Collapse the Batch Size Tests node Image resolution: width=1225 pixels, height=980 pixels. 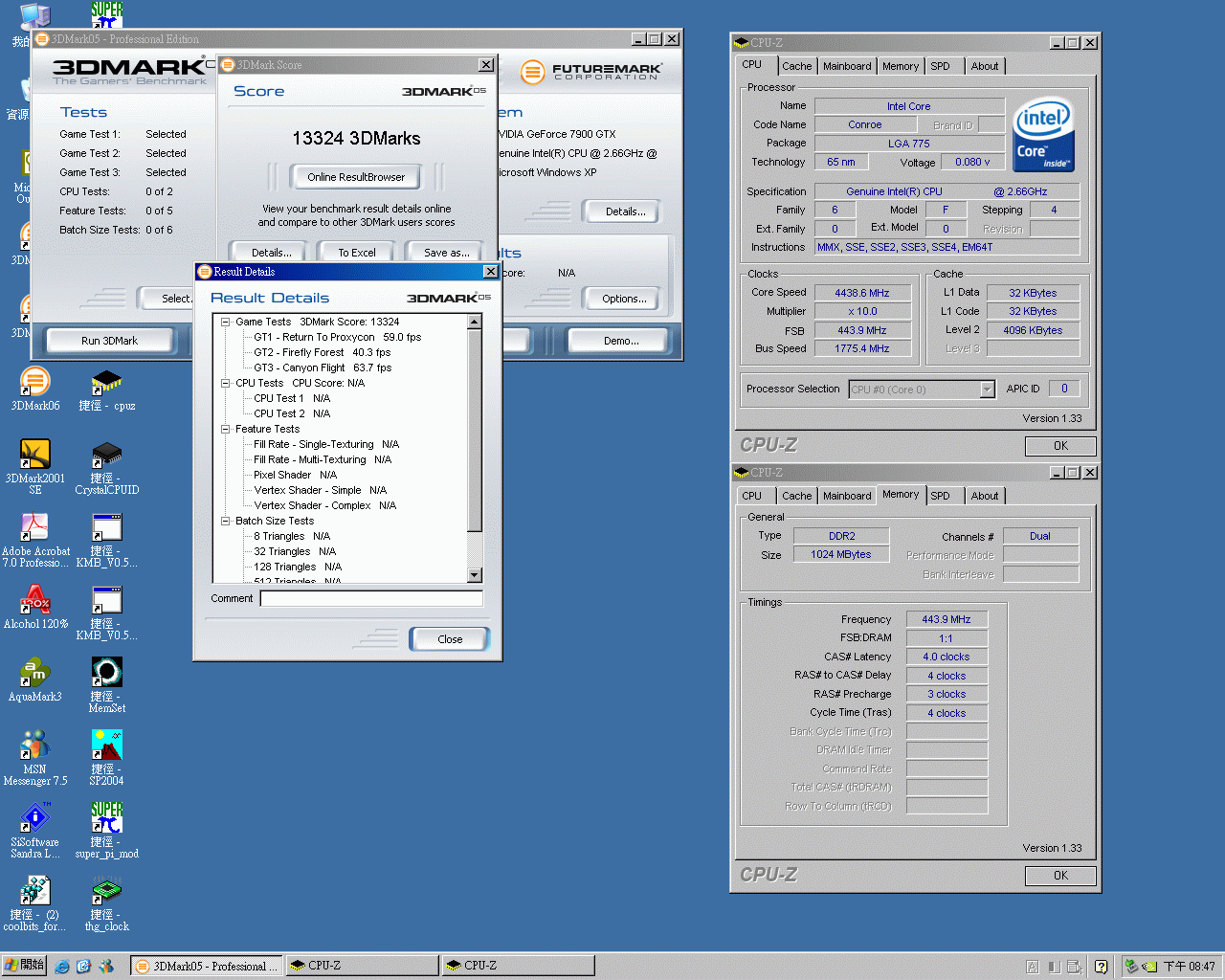click(x=226, y=522)
